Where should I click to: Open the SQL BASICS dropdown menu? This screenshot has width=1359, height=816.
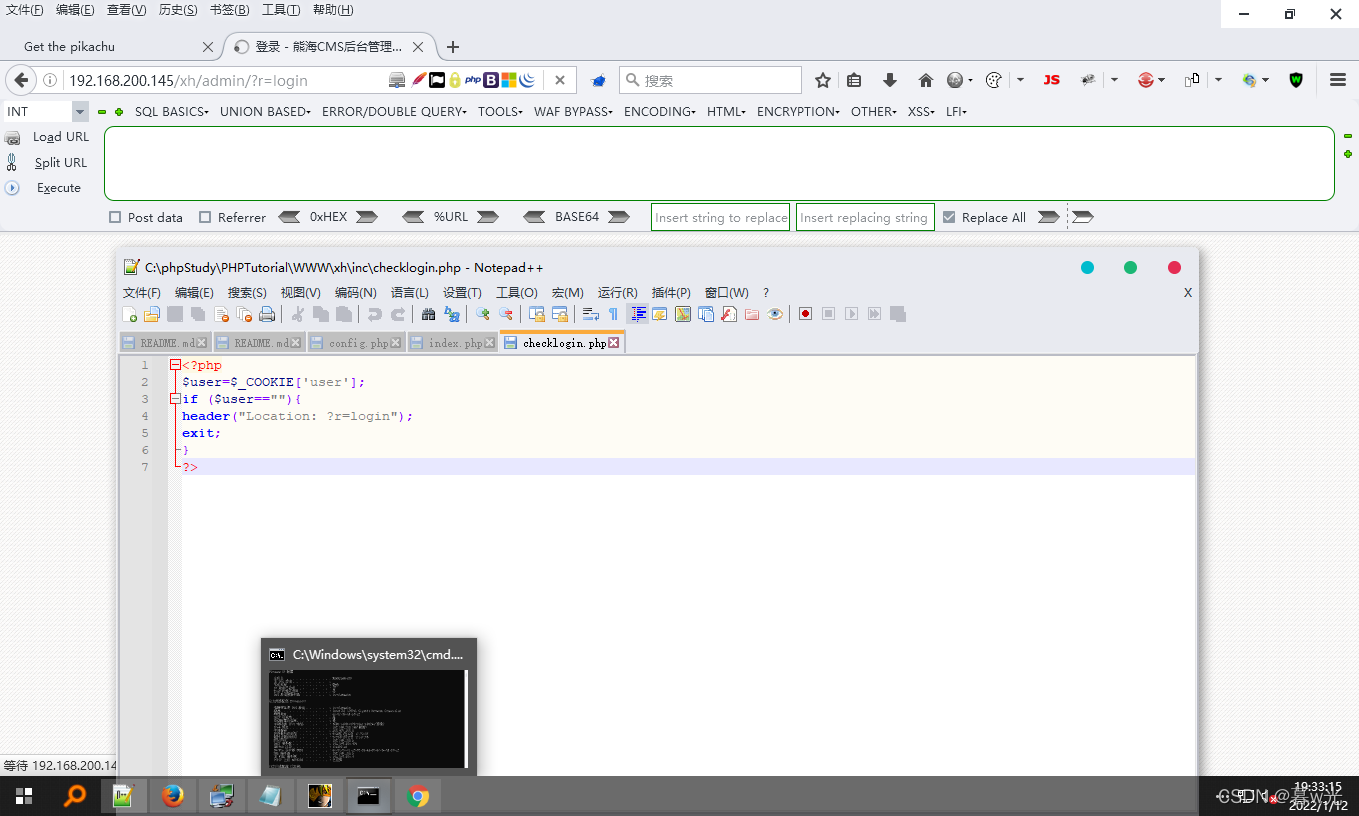click(172, 112)
